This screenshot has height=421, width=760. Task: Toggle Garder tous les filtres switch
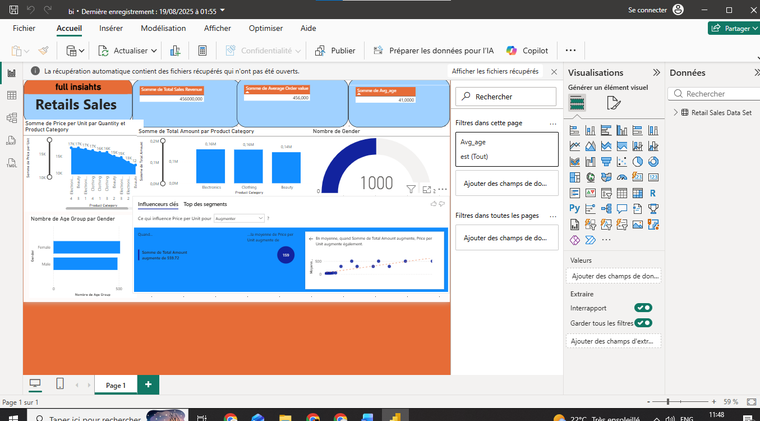[x=643, y=323]
